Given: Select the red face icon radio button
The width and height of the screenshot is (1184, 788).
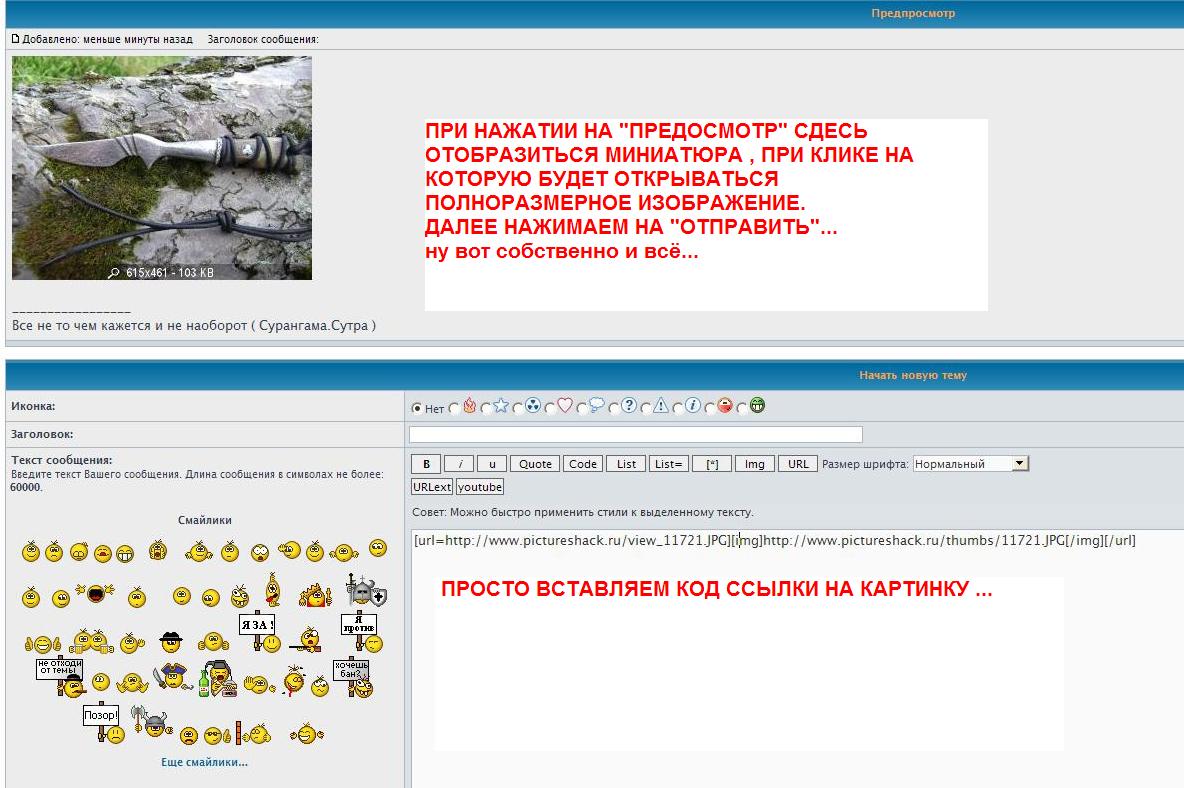Looking at the screenshot, I should click(x=710, y=408).
